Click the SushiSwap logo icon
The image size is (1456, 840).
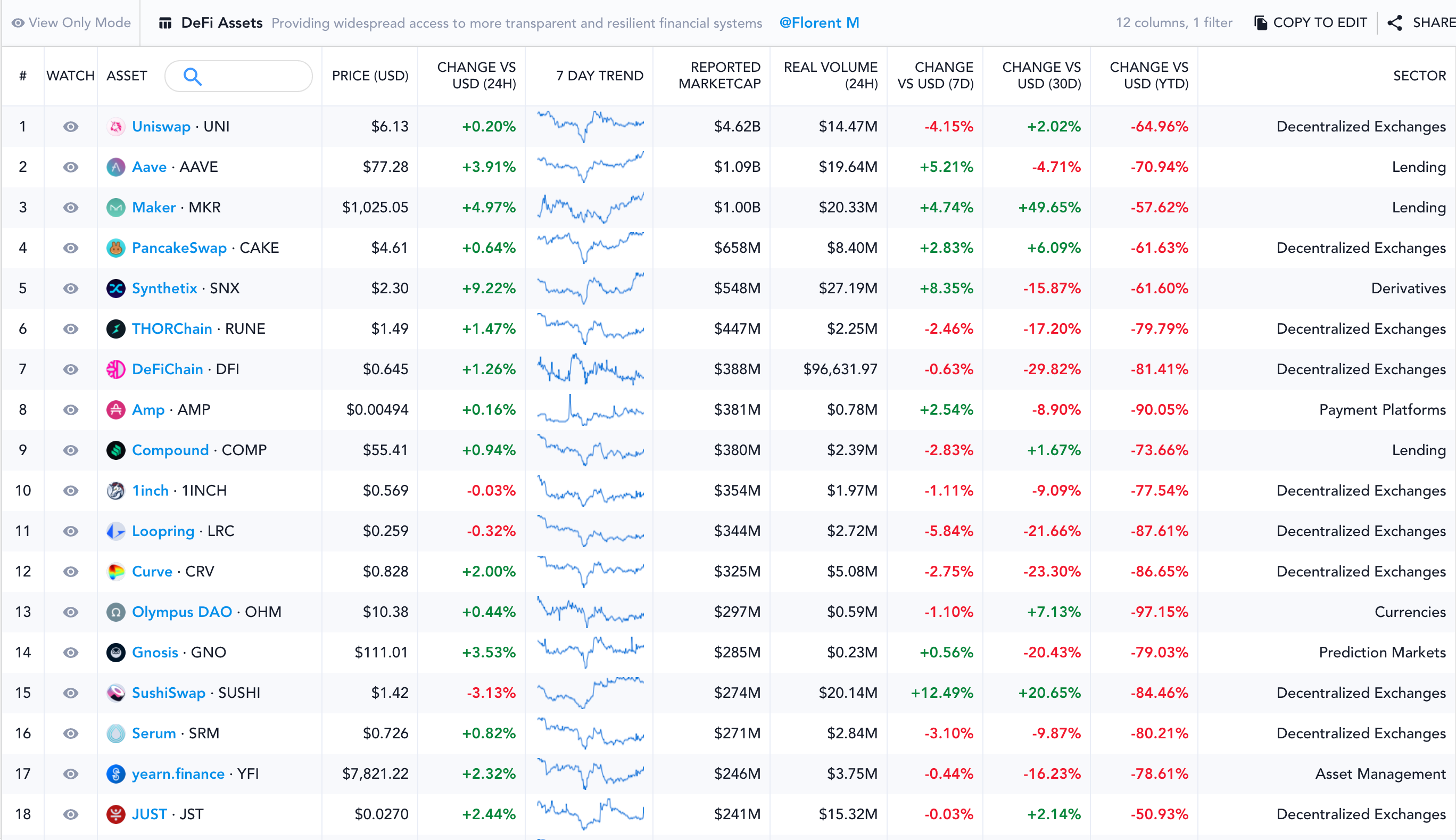116,693
